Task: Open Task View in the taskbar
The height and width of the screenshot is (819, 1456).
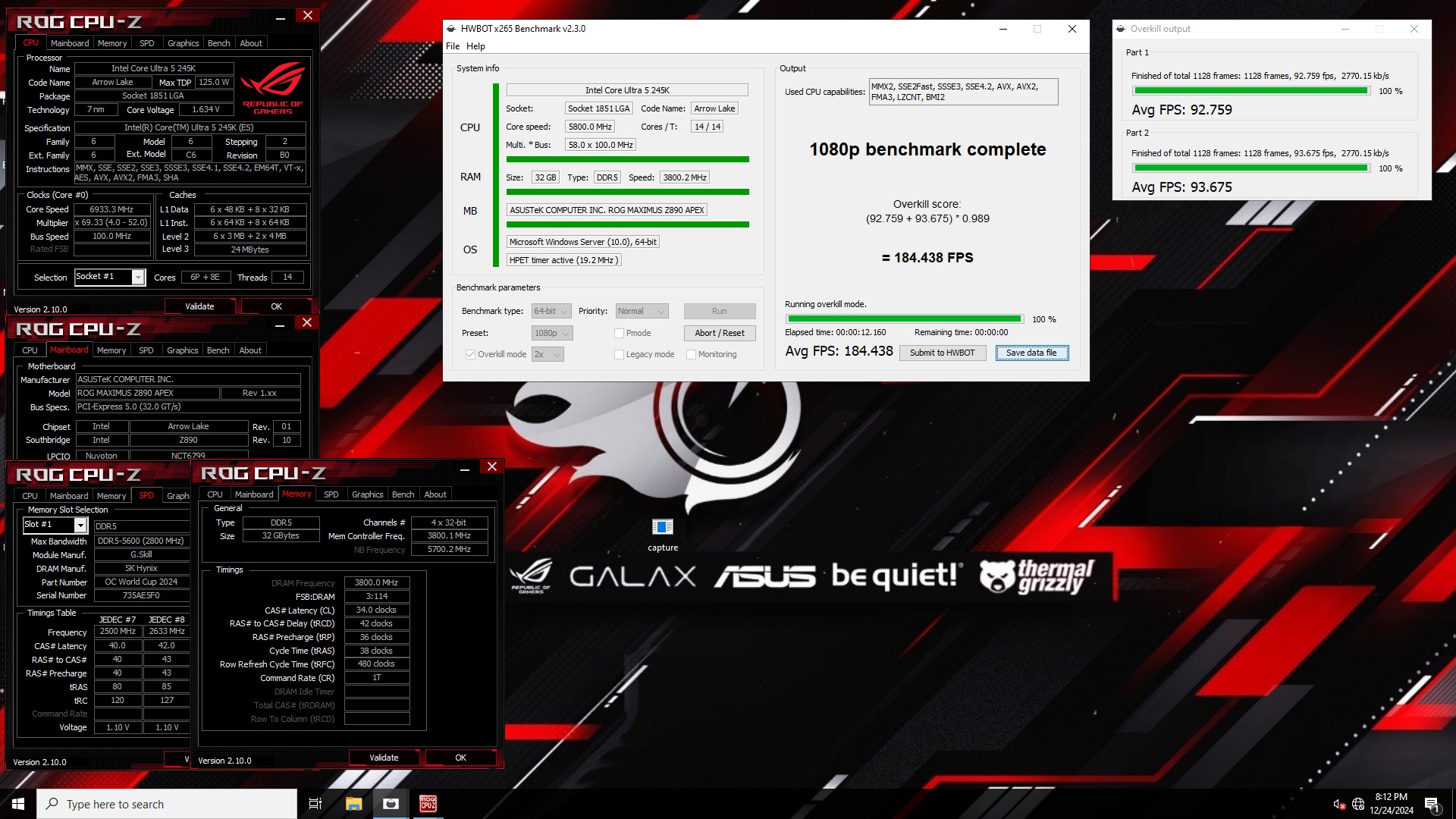Action: pyautogui.click(x=315, y=804)
